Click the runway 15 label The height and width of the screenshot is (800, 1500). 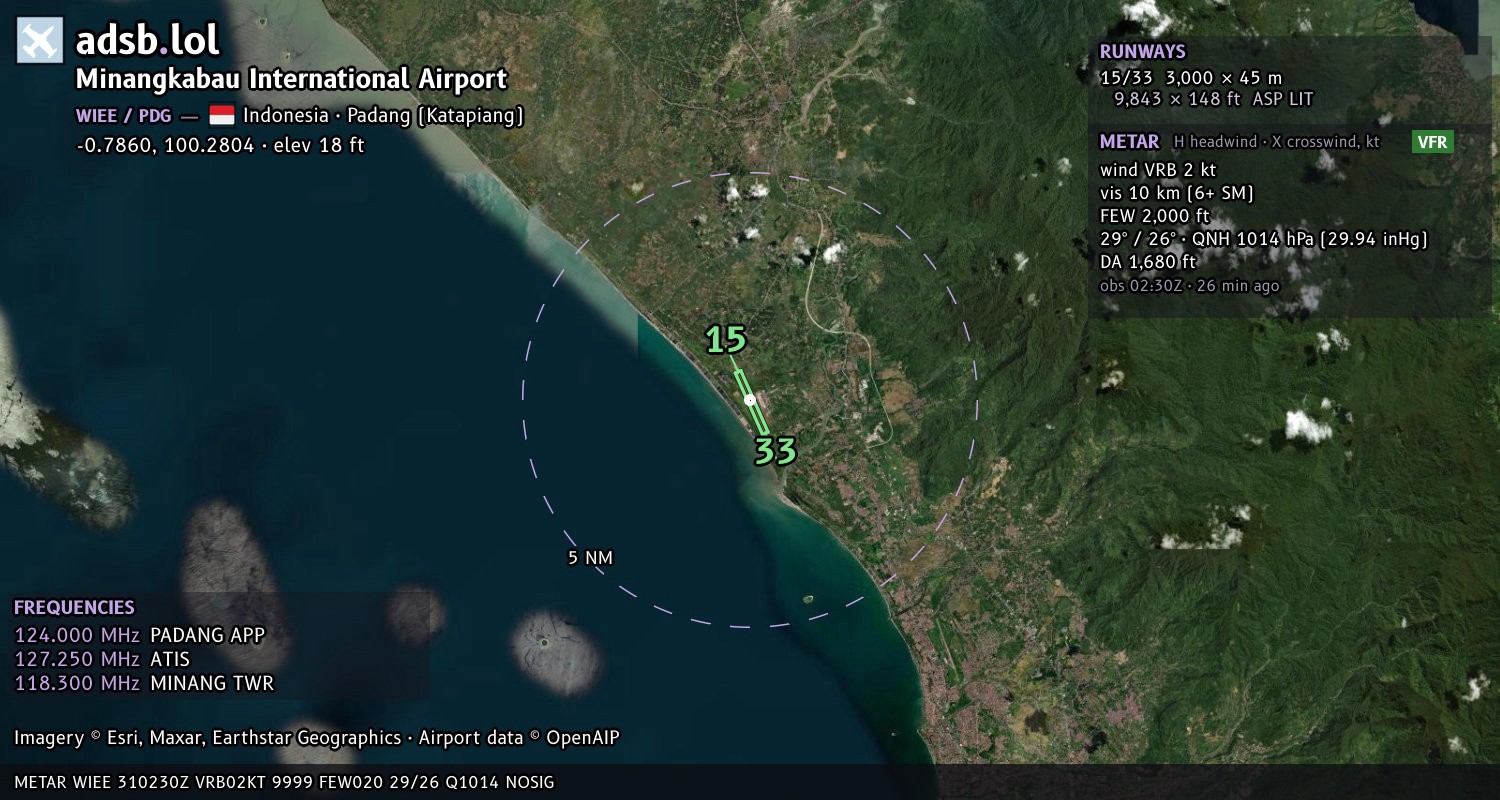(x=726, y=340)
